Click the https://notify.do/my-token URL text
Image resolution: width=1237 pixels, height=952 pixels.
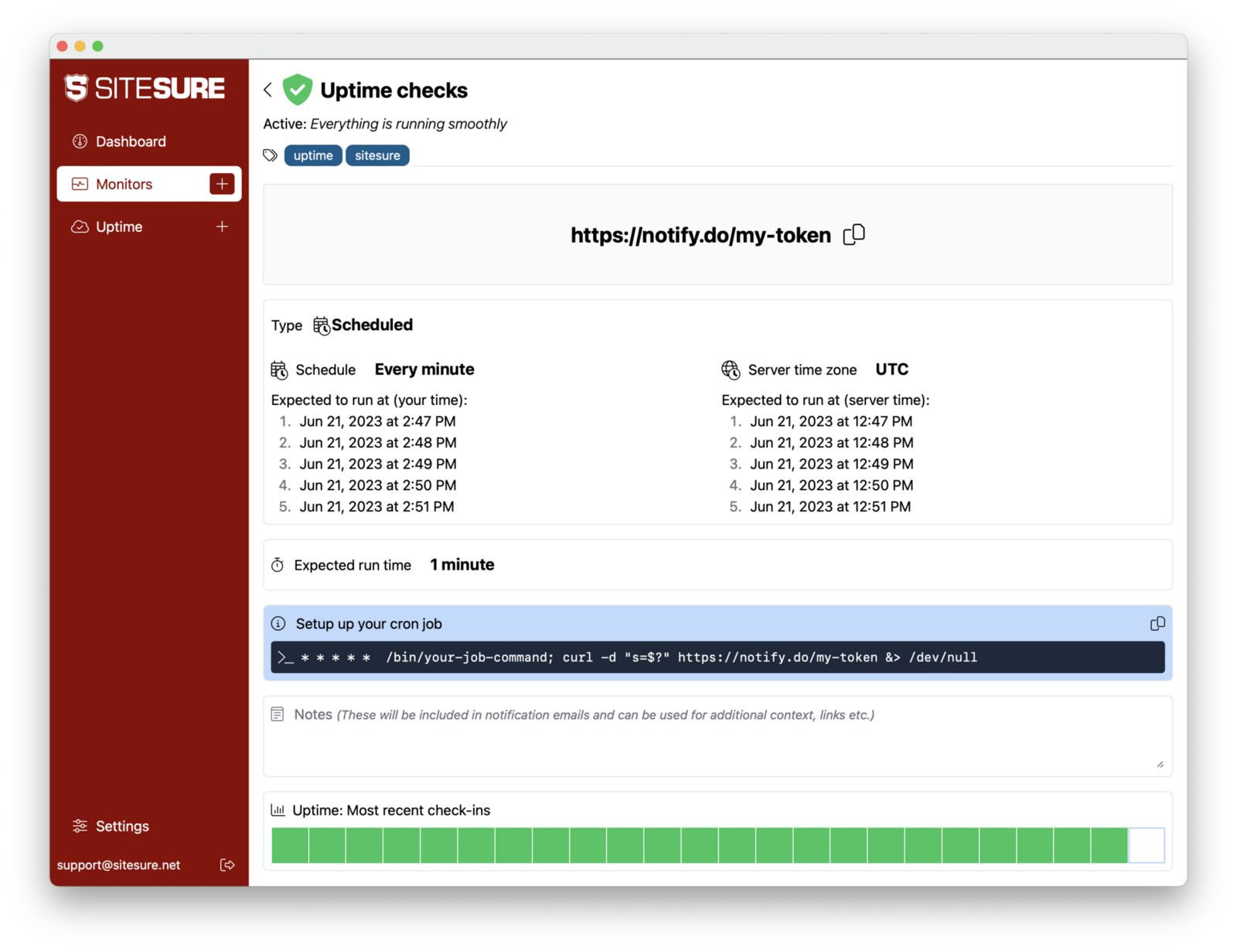(700, 235)
